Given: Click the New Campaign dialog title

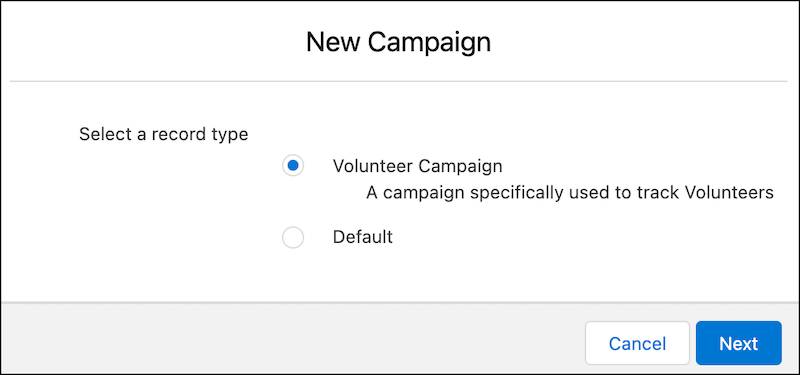Looking at the screenshot, I should point(398,42).
